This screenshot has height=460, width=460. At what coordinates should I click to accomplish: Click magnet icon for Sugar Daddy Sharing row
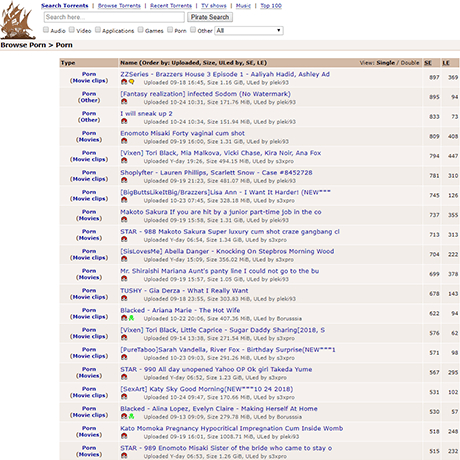124,337
